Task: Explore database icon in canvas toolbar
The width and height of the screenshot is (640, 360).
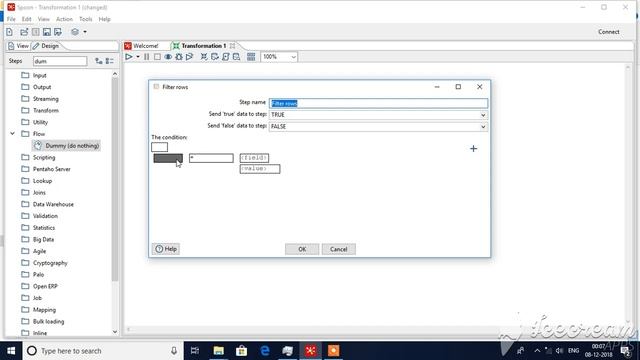Action: pos(236,57)
